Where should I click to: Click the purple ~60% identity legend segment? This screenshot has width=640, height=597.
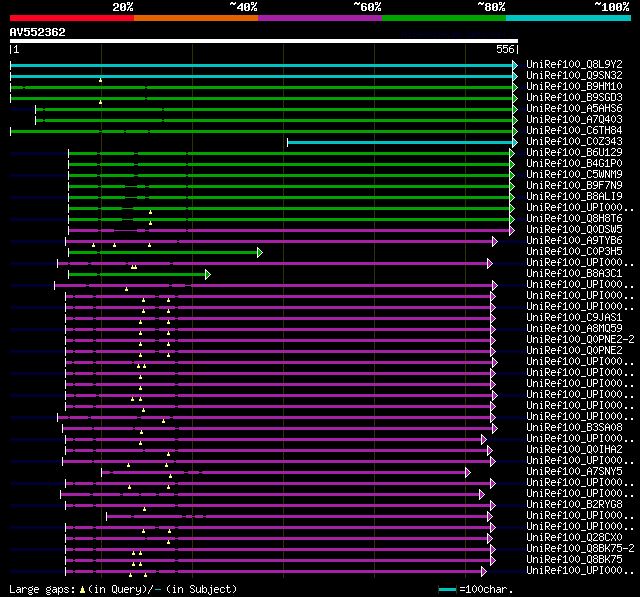click(x=320, y=18)
